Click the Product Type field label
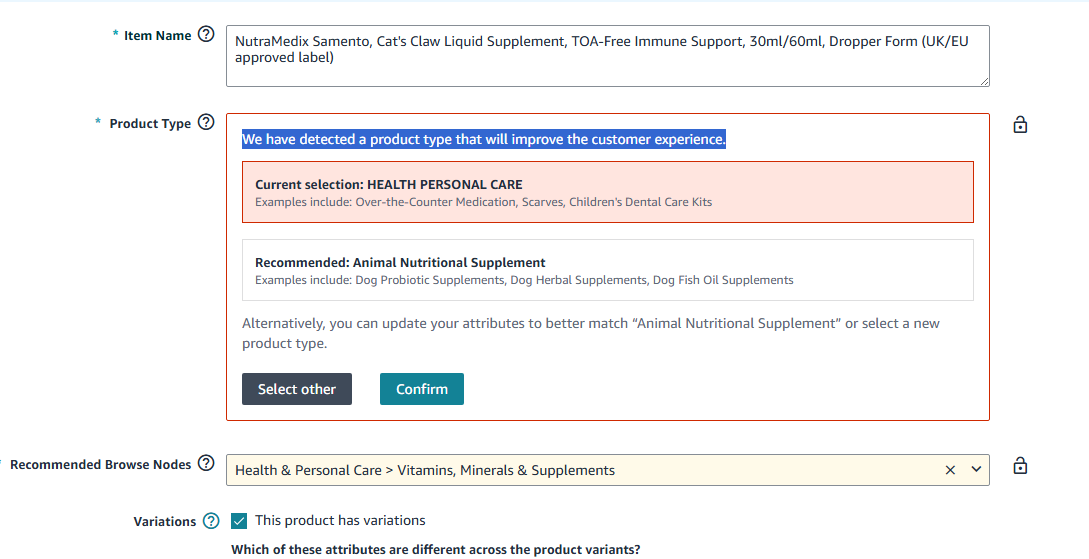Viewport: 1089px width, 559px height. [x=150, y=124]
